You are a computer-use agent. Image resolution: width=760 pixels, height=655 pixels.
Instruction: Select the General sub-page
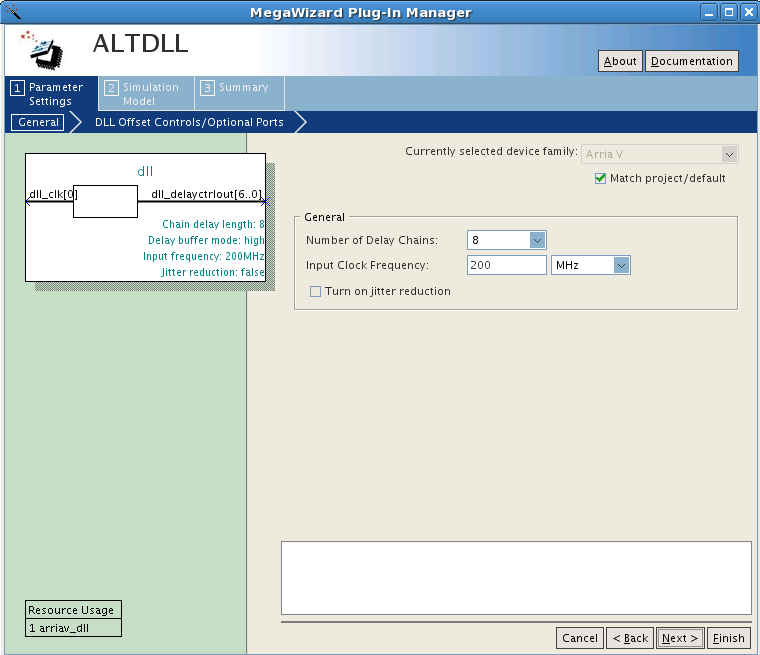[38, 122]
